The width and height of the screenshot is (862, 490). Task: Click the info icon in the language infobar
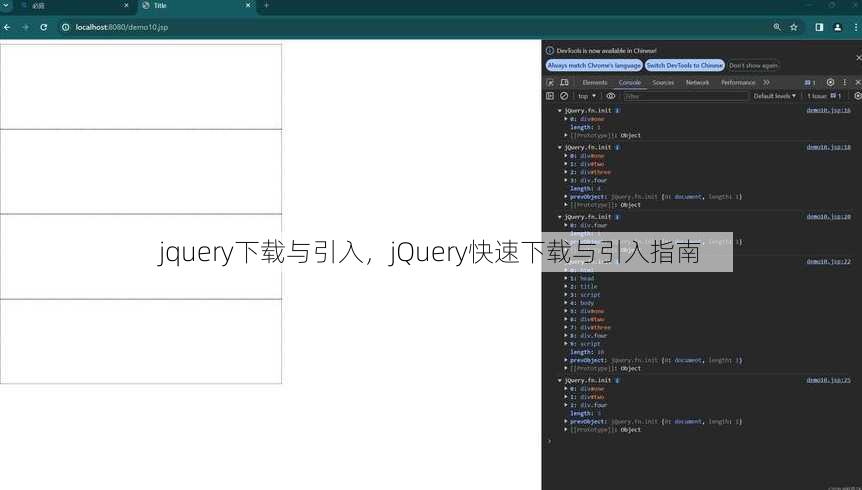[550, 51]
